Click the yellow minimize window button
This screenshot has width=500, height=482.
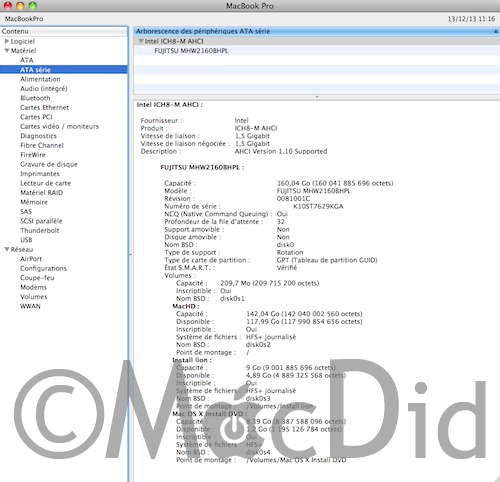point(20,5)
